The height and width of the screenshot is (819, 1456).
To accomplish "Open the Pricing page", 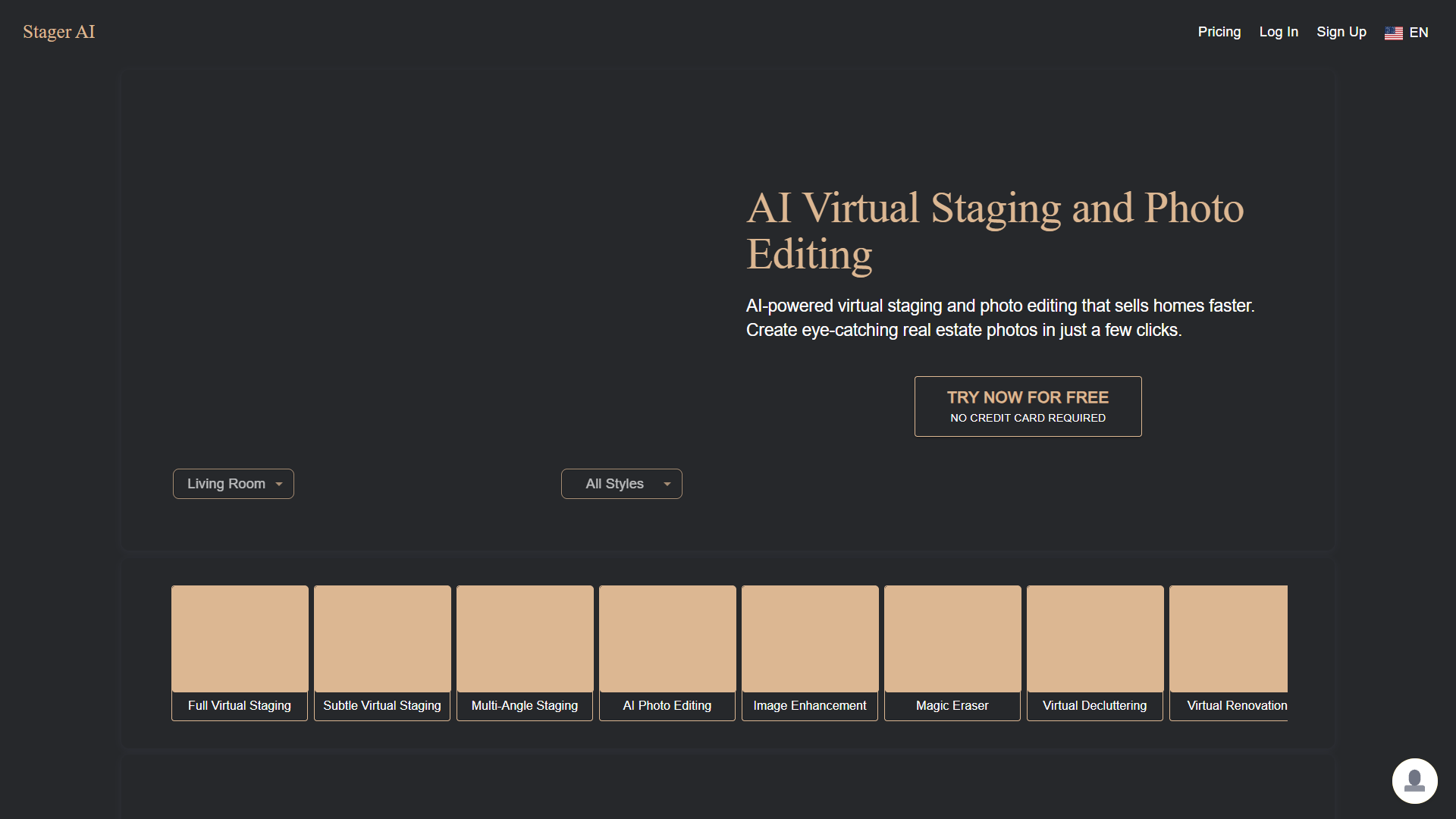I will pyautogui.click(x=1219, y=32).
